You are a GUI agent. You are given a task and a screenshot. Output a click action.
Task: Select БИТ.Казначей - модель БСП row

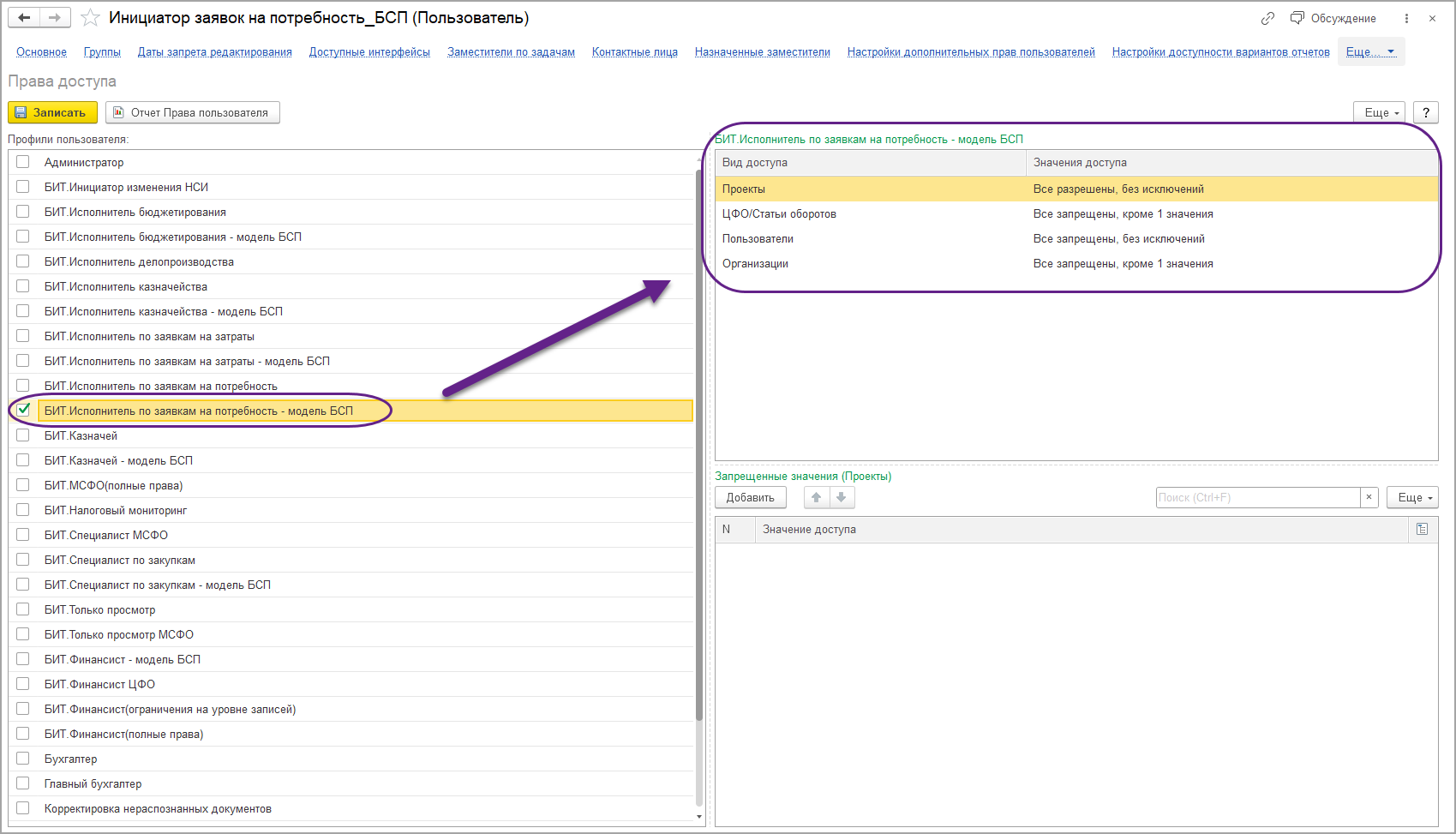click(x=351, y=460)
